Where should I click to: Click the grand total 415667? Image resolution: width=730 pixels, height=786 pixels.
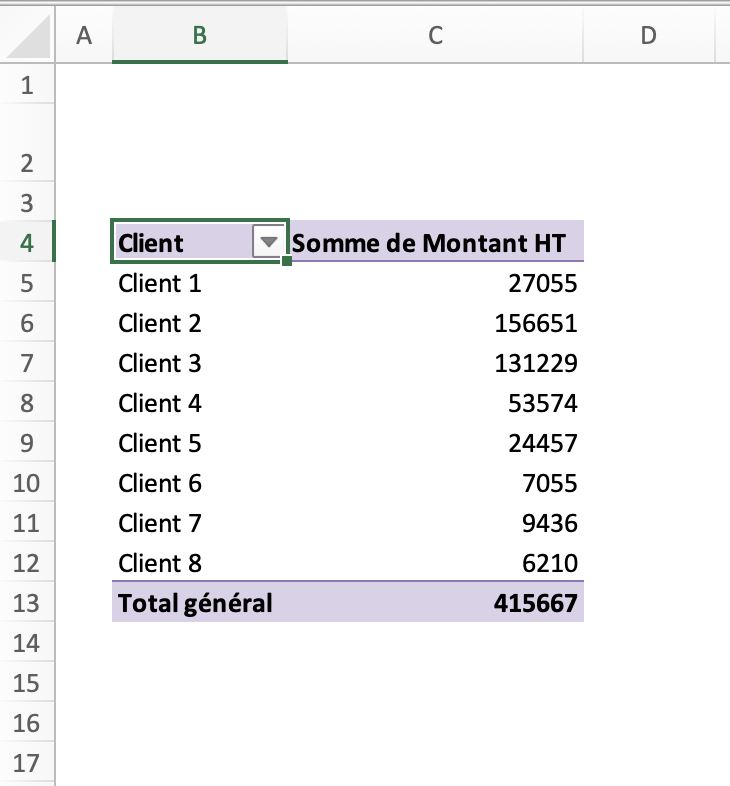coord(535,603)
